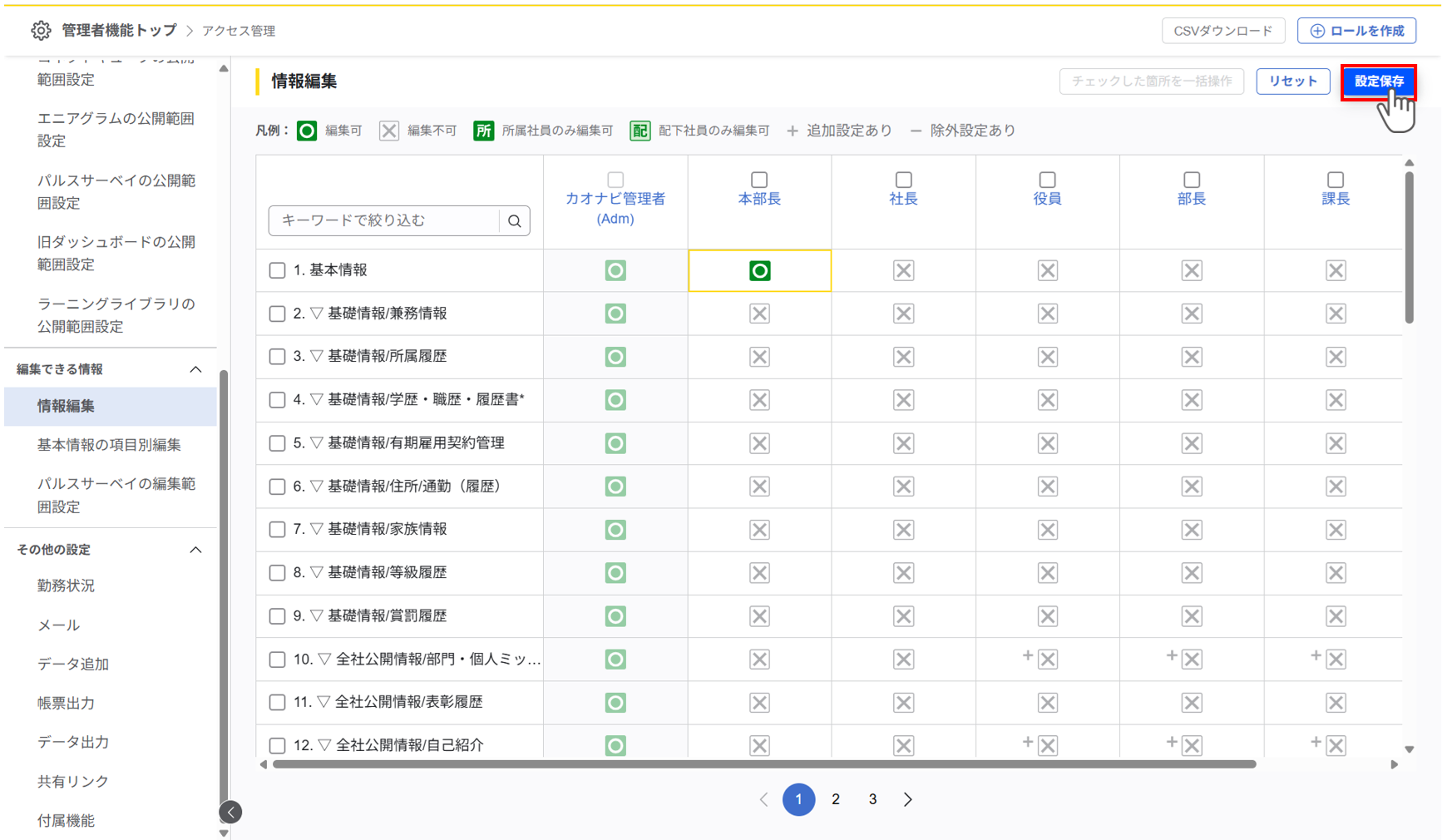The width and height of the screenshot is (1442, 840).
Task: Click the 役員 X icon for 2. 基礎情報/兼務情報
Action: [1047, 314]
